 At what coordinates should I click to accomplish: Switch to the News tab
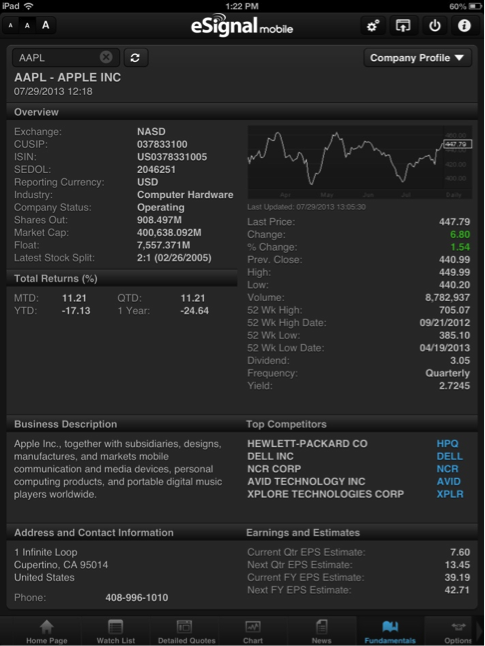[x=321, y=632]
